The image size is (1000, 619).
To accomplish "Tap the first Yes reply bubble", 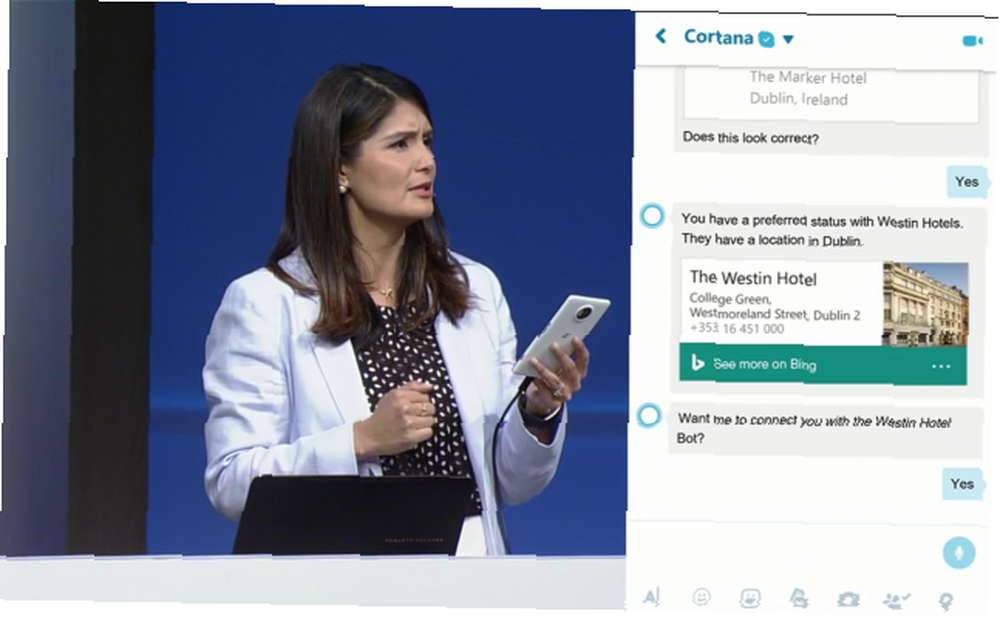I will click(x=967, y=182).
